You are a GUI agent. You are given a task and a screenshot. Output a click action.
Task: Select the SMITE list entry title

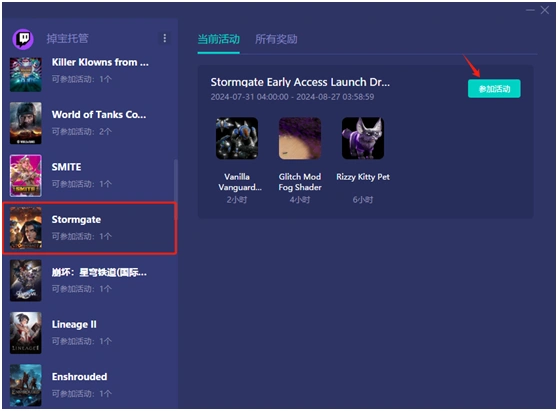click(x=67, y=167)
